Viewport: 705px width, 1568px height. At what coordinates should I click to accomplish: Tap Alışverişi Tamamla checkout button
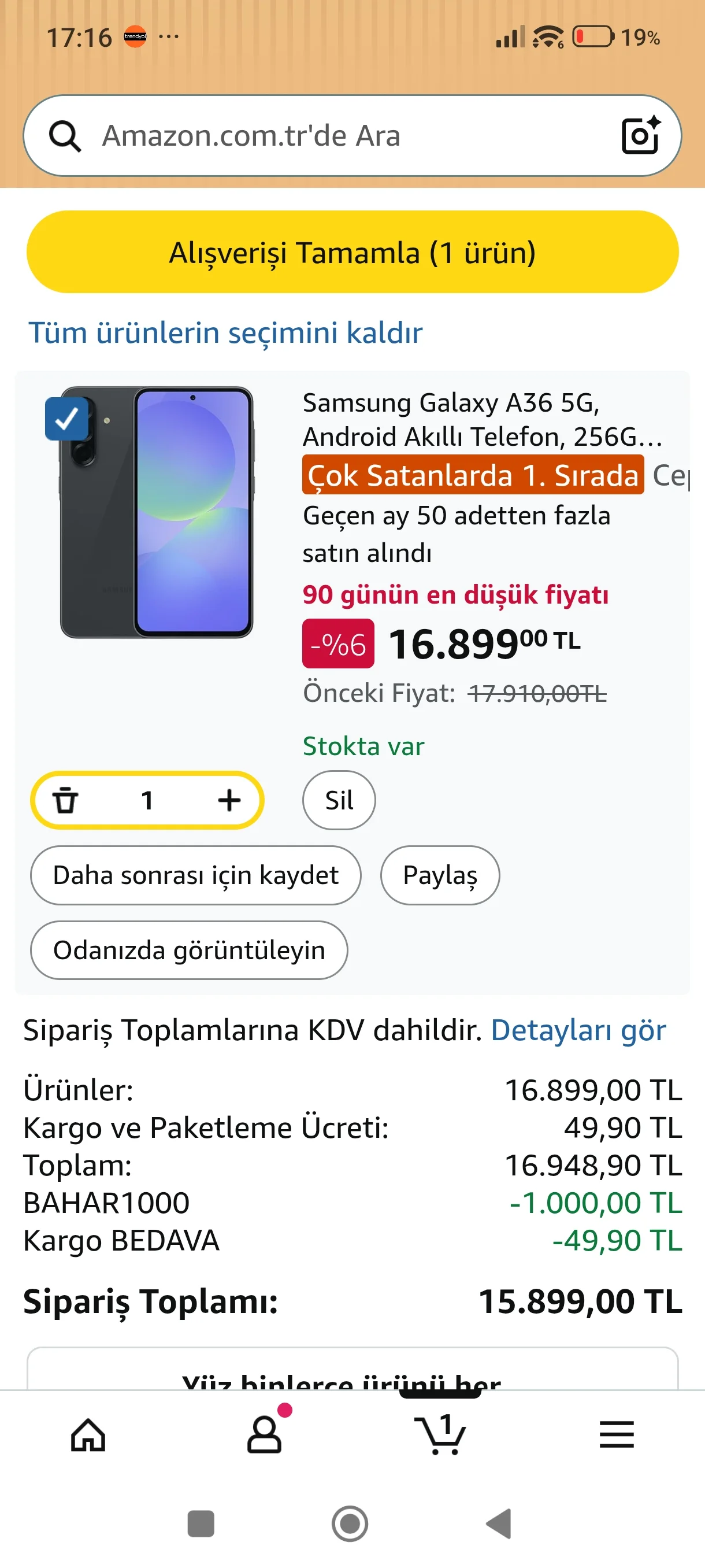tap(352, 252)
